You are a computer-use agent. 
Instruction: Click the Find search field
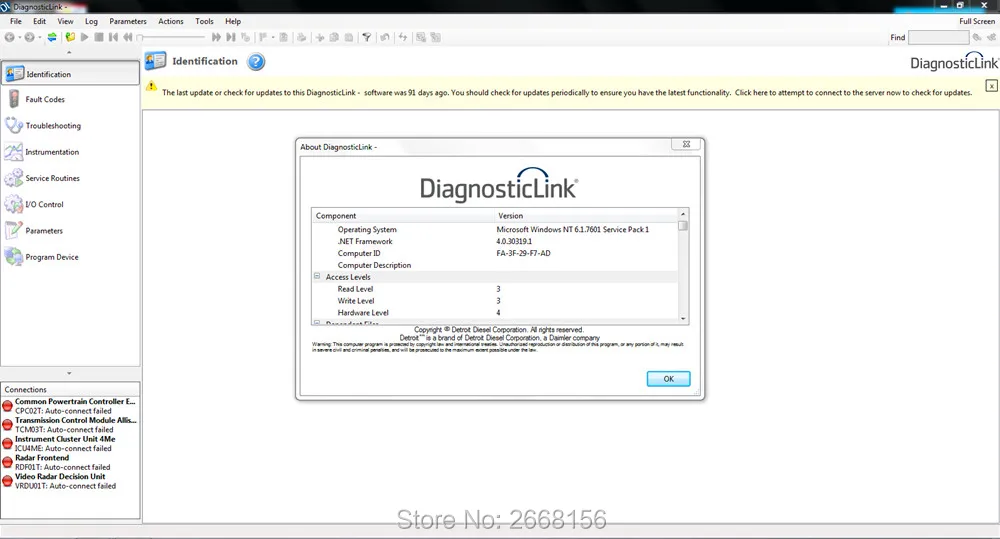938,38
